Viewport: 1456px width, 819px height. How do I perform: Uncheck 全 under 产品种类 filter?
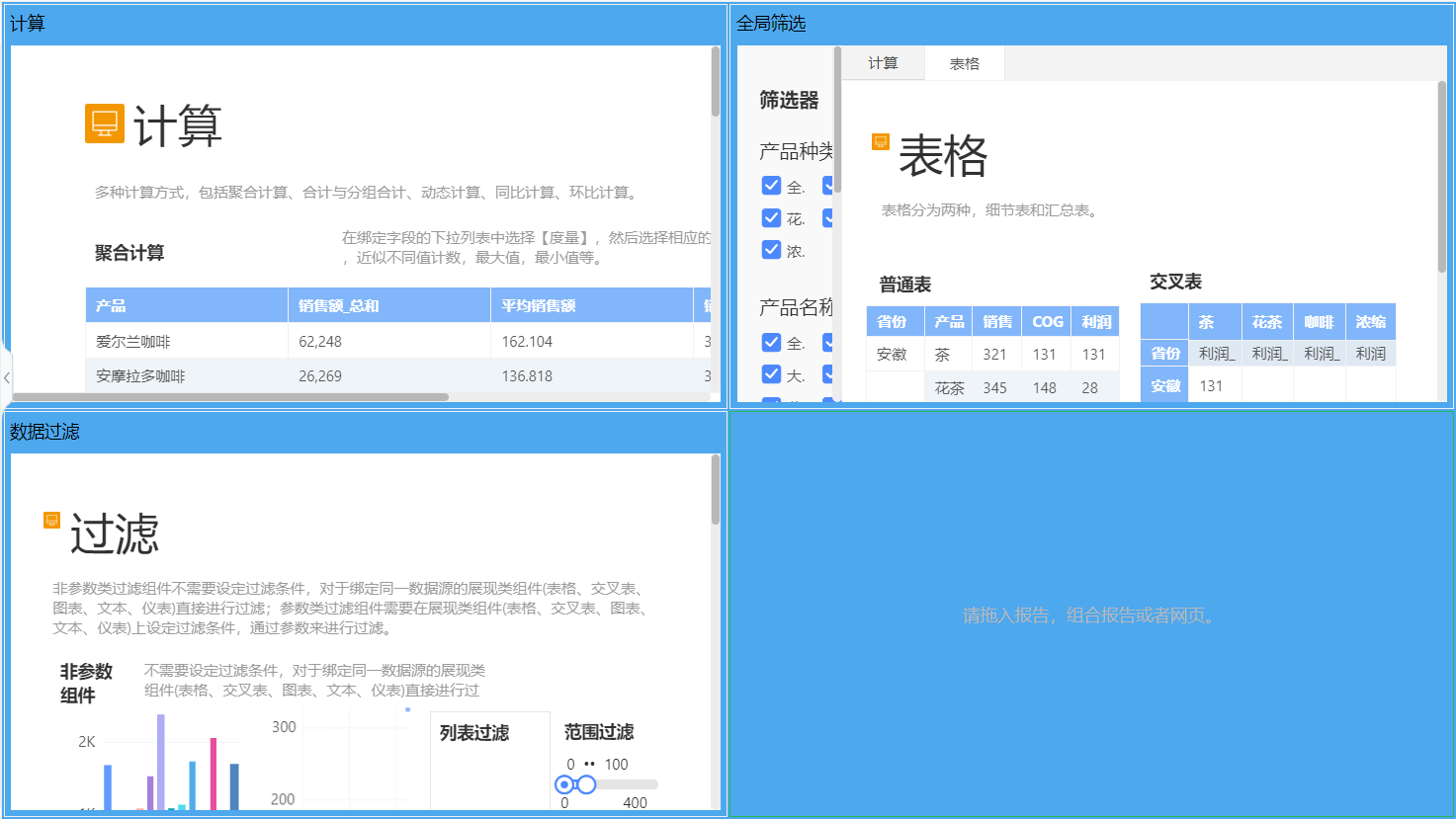coord(771,185)
